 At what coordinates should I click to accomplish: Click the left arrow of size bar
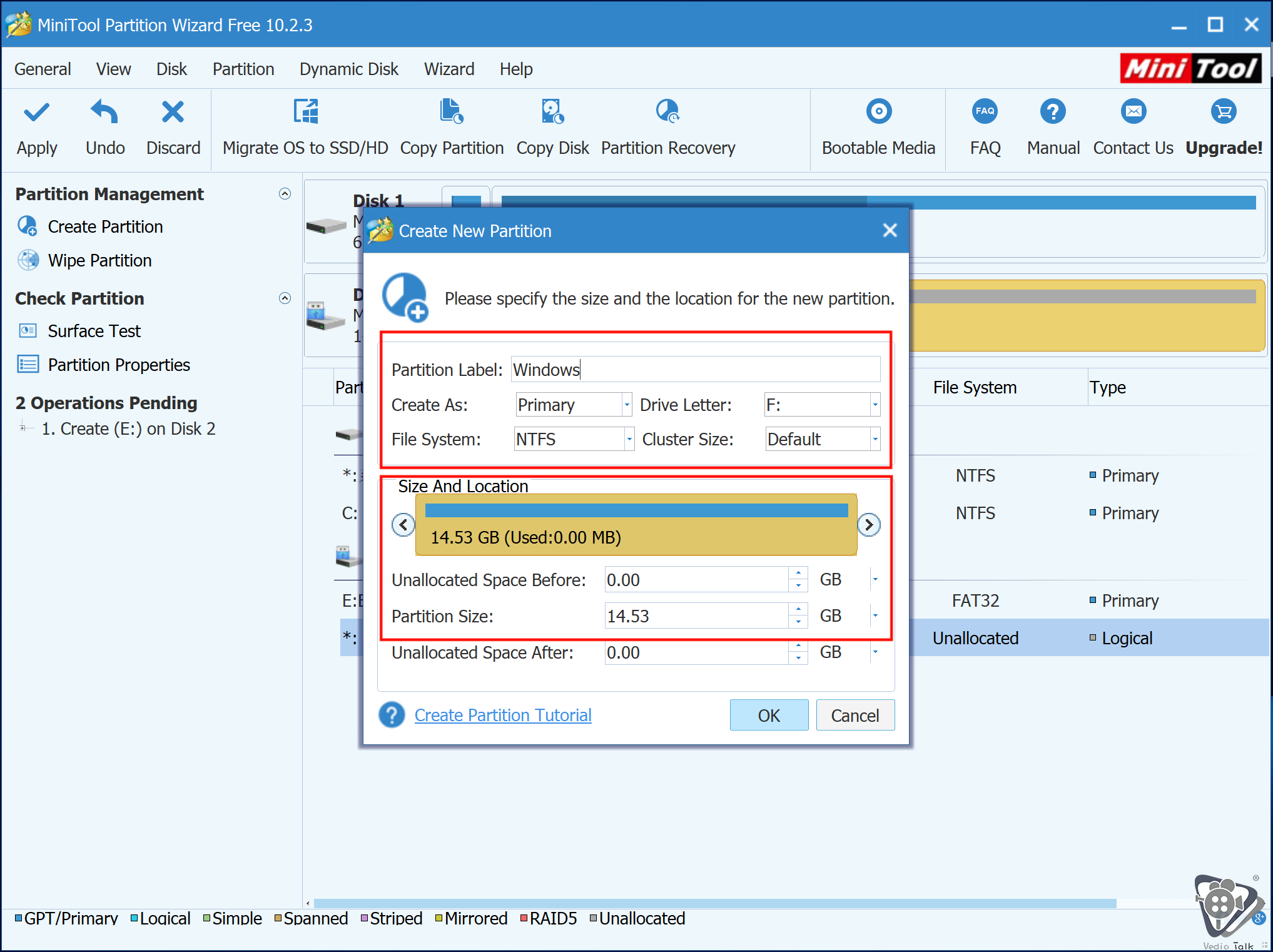[403, 524]
